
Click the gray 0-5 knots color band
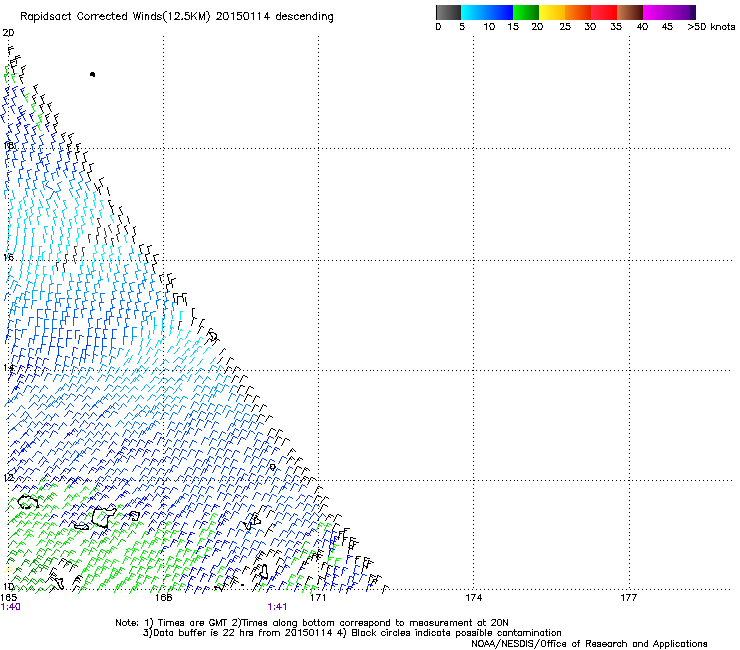click(448, 12)
